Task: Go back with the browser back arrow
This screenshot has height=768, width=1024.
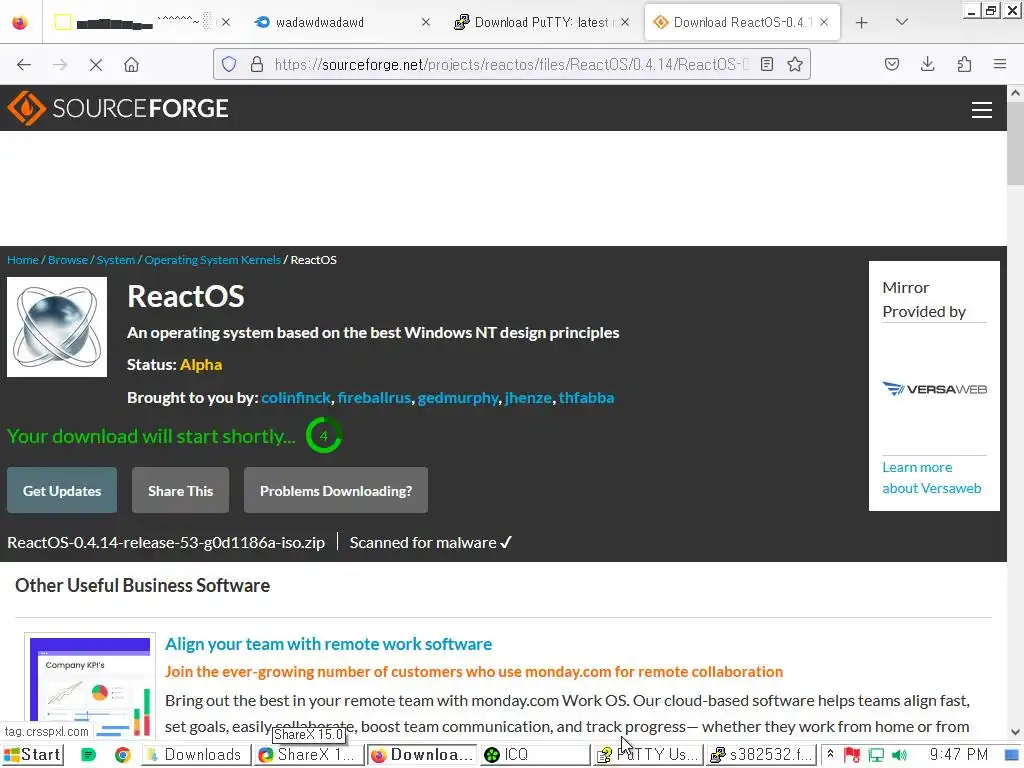Action: tap(24, 65)
